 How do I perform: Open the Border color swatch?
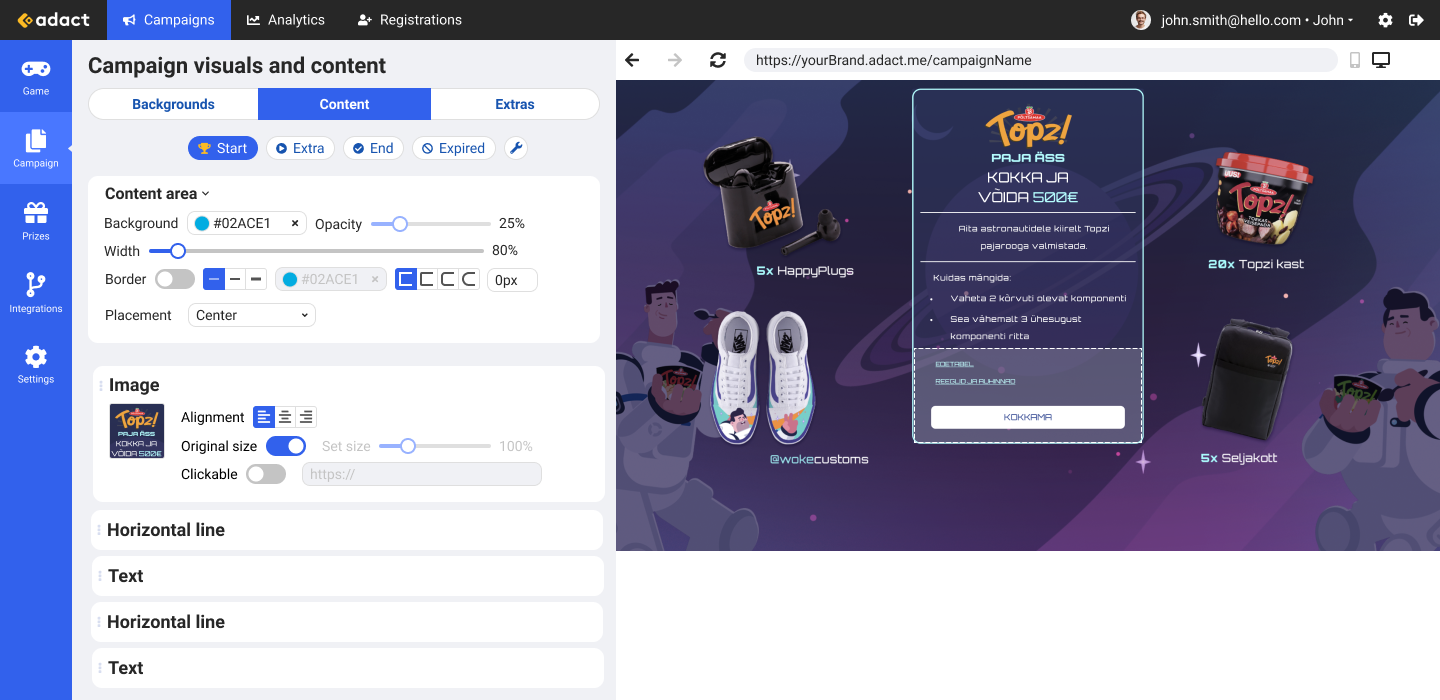coord(290,279)
